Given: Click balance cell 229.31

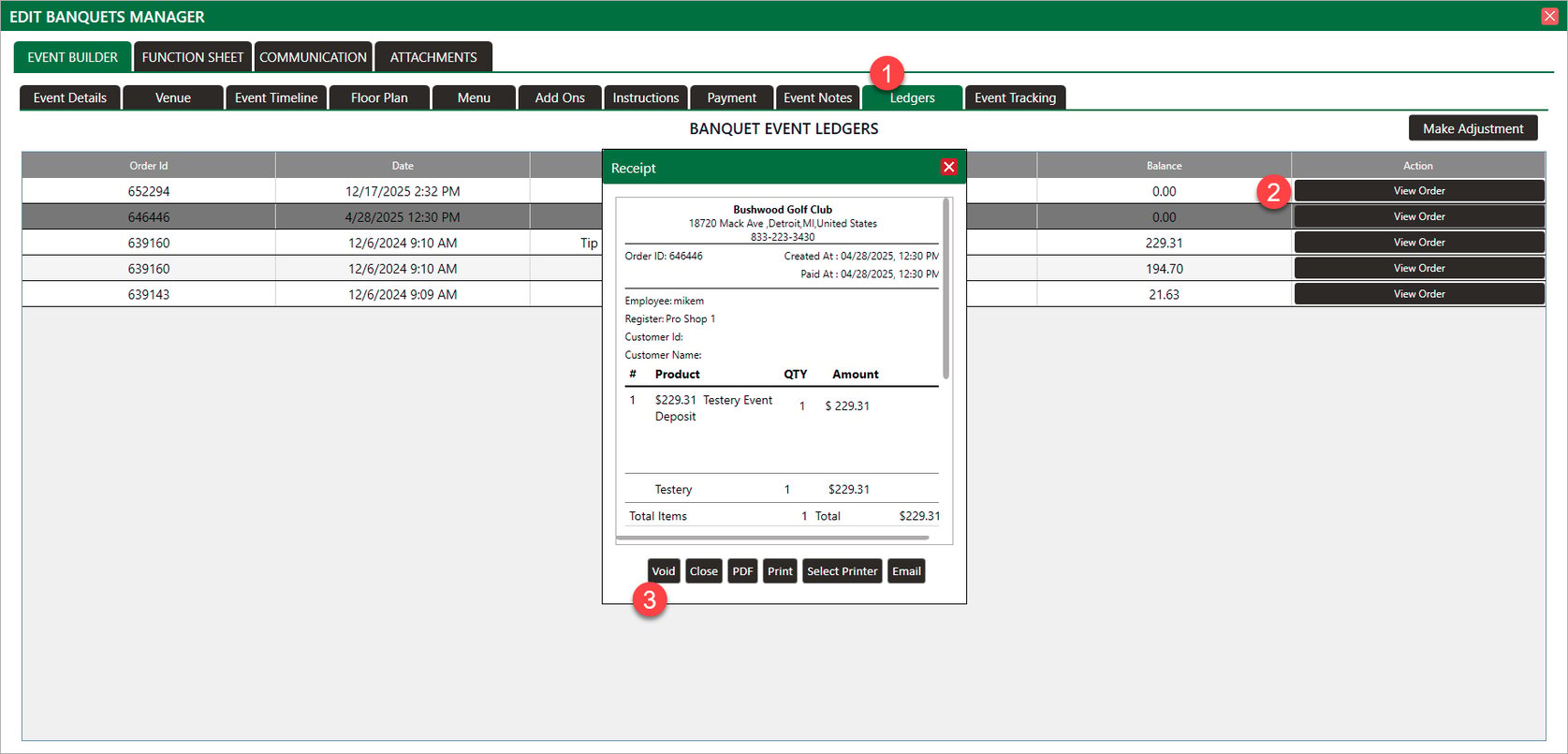Looking at the screenshot, I should (1165, 243).
